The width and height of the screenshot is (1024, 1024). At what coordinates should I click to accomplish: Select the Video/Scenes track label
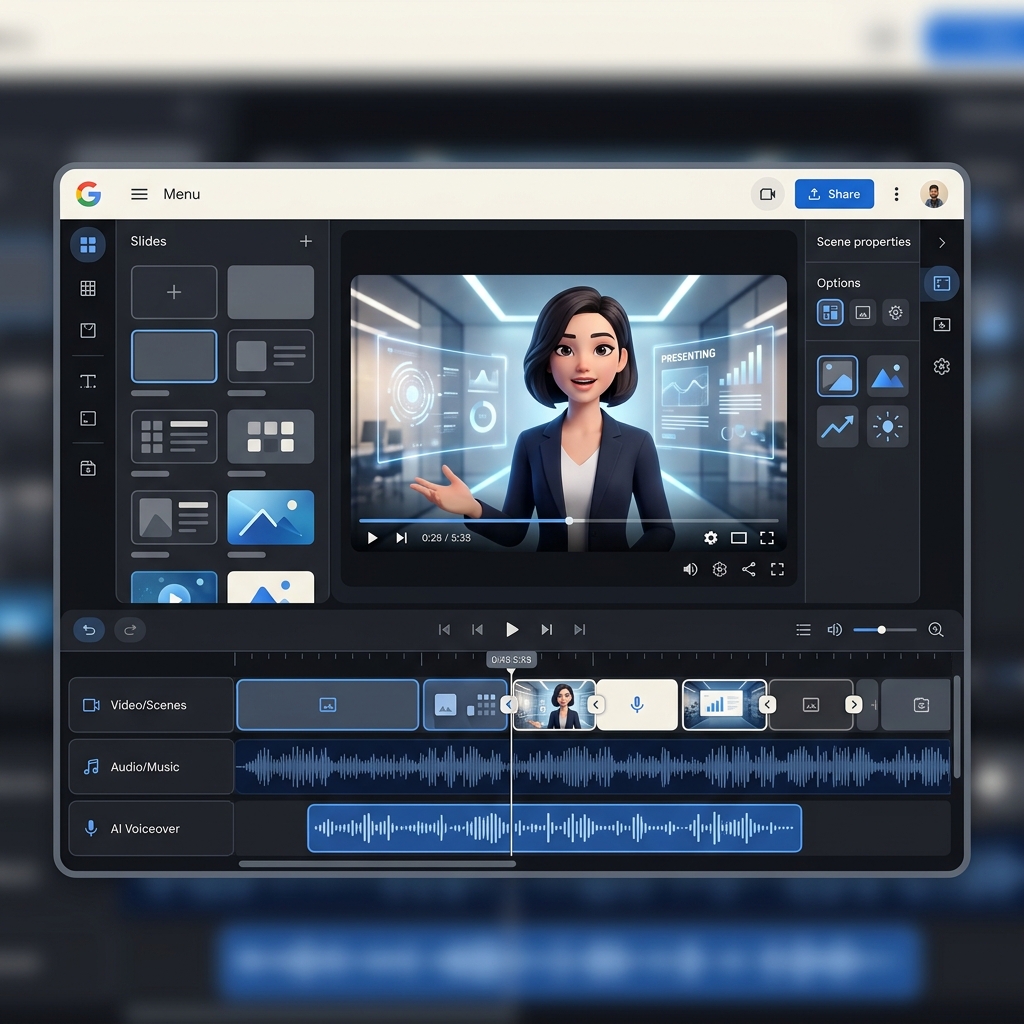pos(151,705)
